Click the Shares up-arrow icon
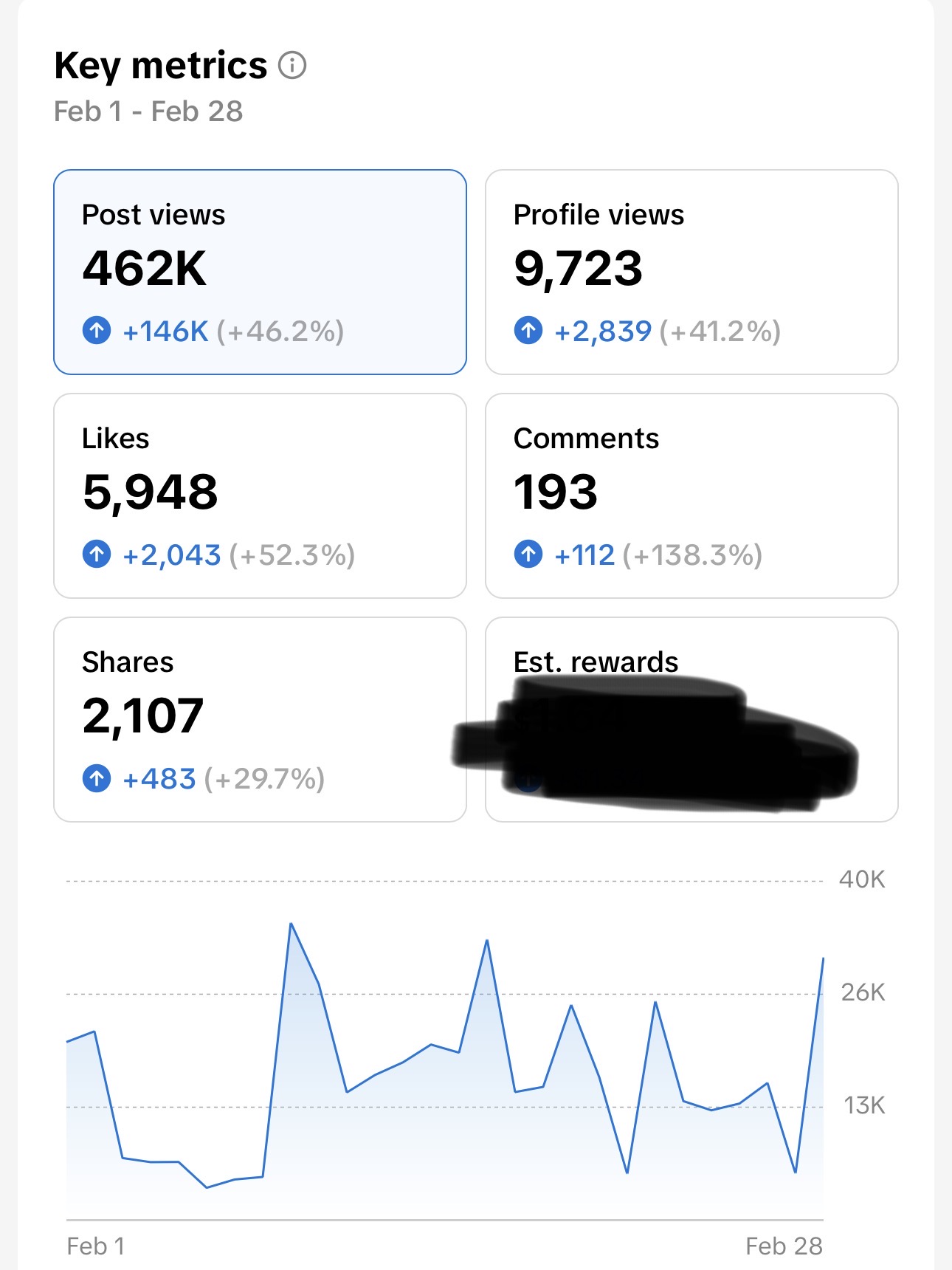The height and width of the screenshot is (1270, 952). pos(97,778)
